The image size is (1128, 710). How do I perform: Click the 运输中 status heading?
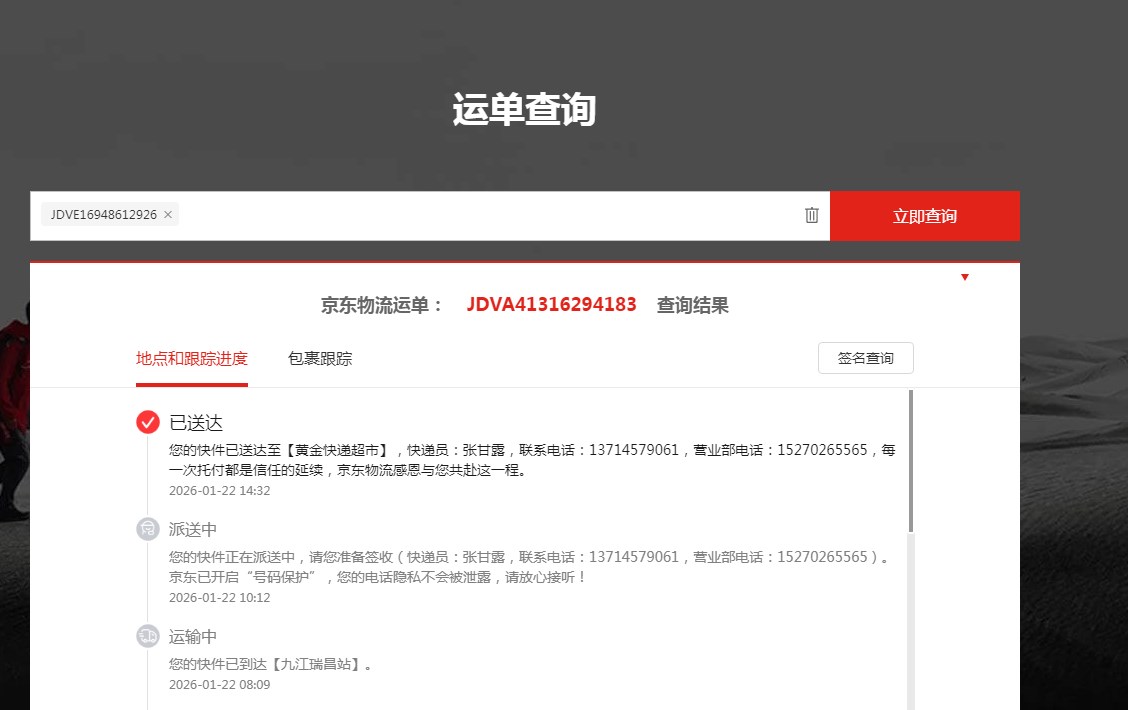[193, 637]
